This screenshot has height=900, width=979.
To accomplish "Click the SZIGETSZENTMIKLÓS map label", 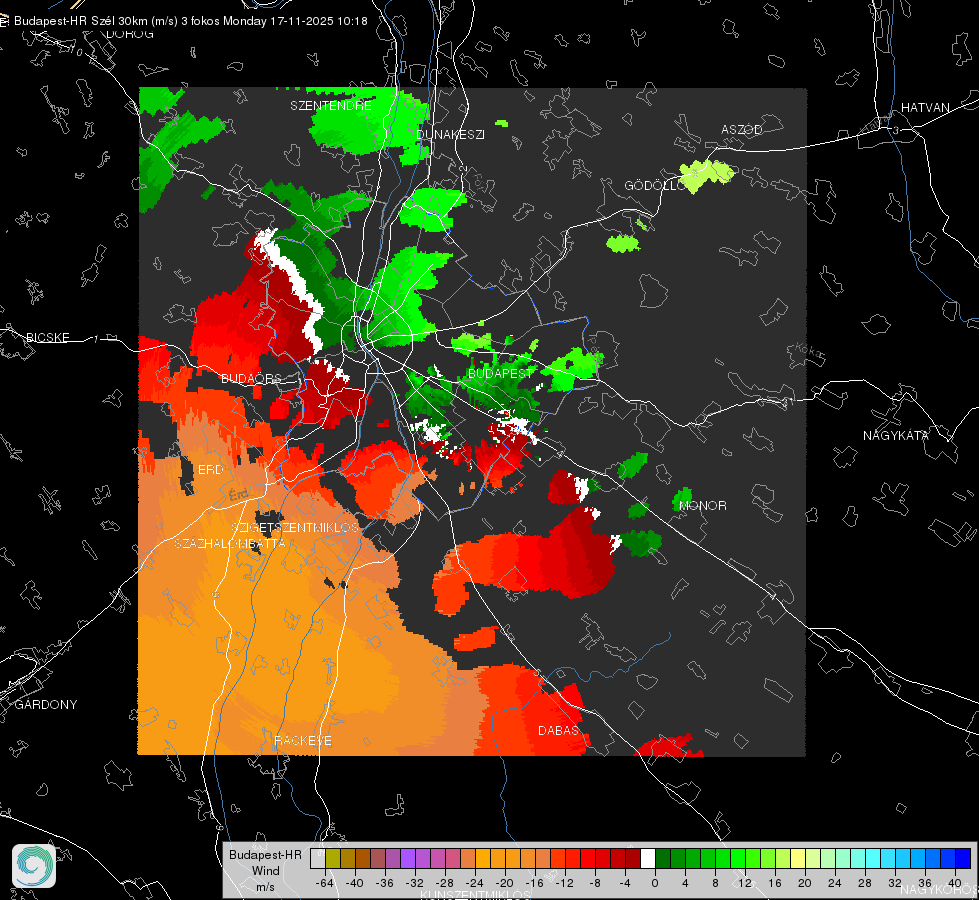I will coord(295,527).
